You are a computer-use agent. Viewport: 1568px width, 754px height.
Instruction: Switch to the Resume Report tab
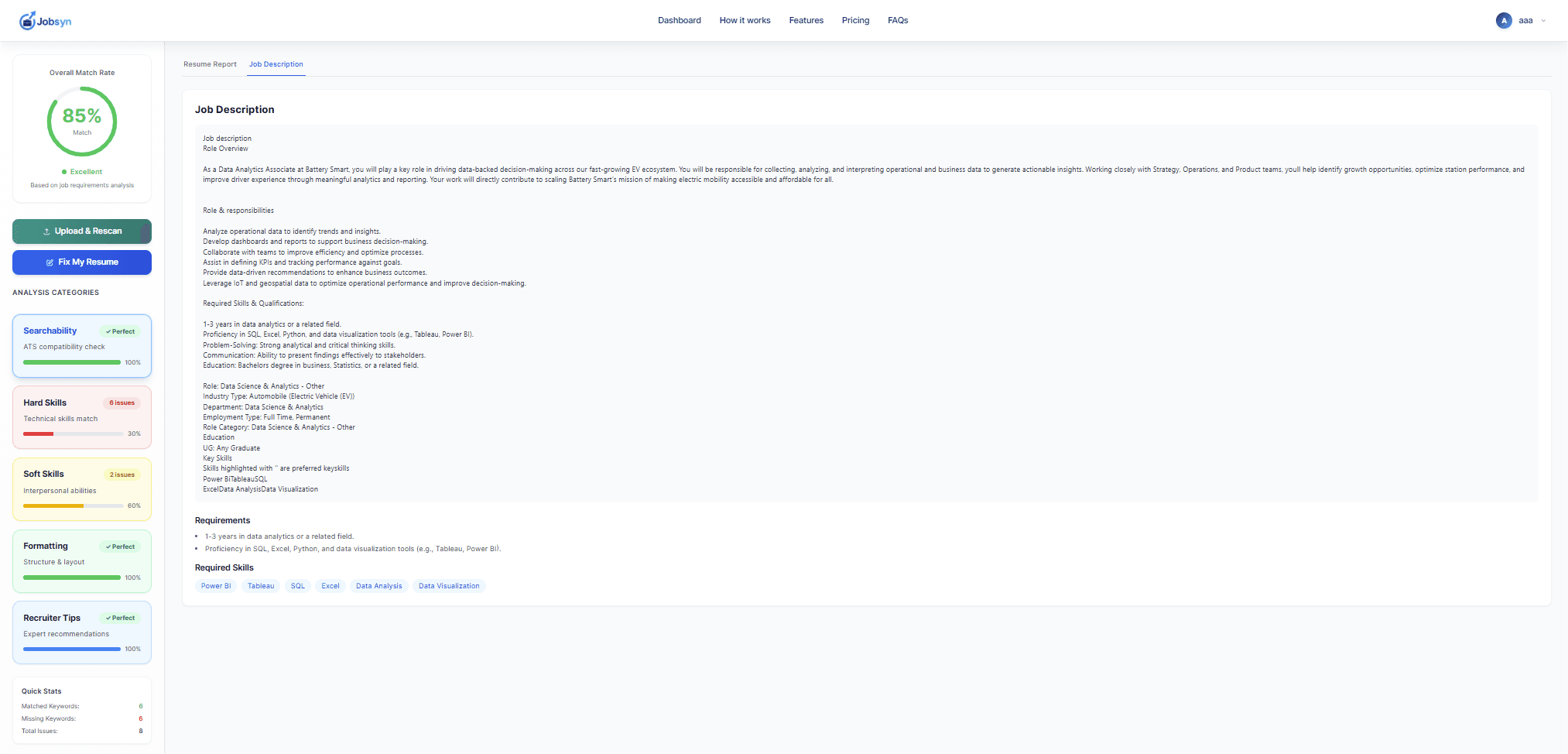(210, 64)
